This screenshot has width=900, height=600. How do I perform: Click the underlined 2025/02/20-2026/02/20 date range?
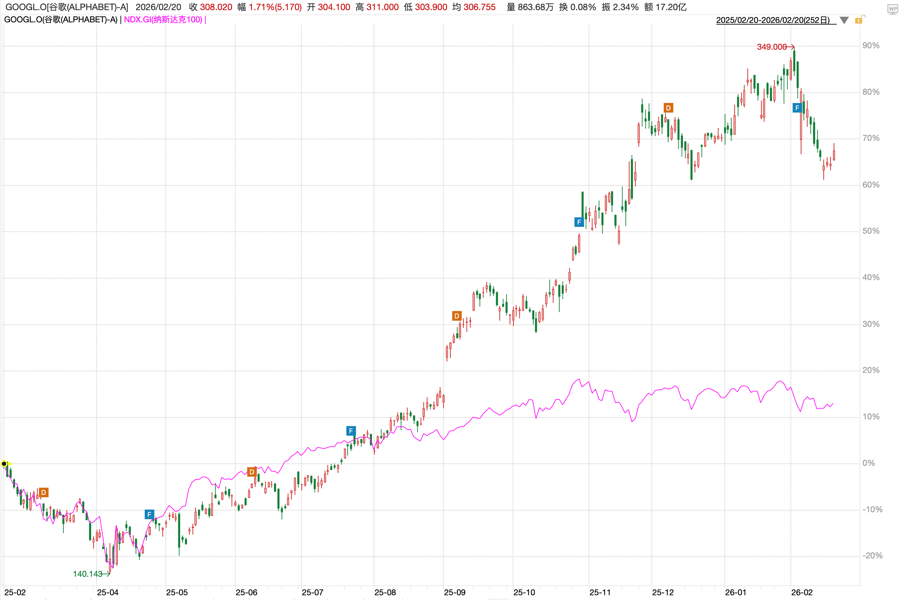tap(774, 20)
